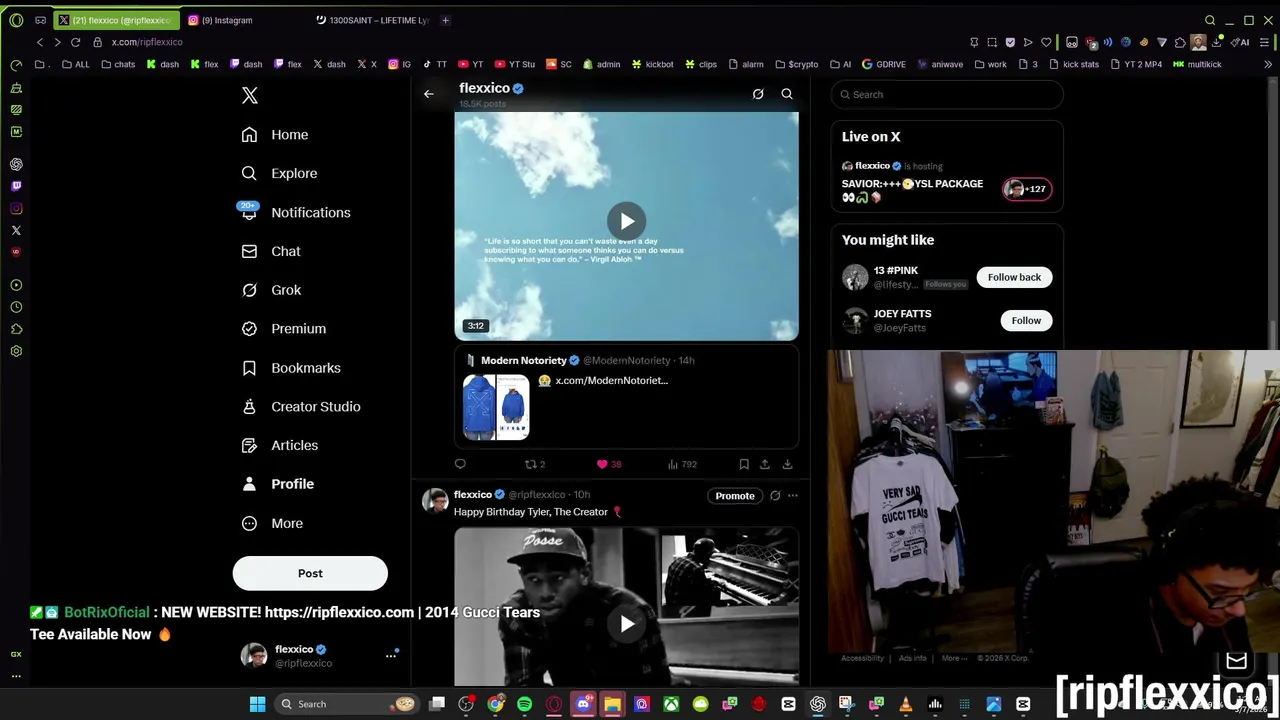The height and width of the screenshot is (720, 1280).
Task: Play the Virgil Abloh quote video
Action: (x=627, y=221)
